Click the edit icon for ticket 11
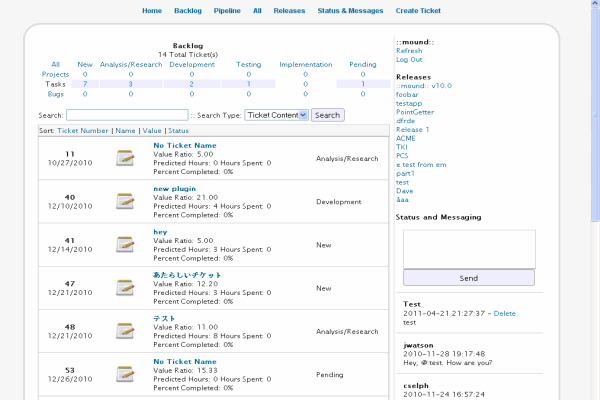This screenshot has width=600, height=400. (125, 158)
